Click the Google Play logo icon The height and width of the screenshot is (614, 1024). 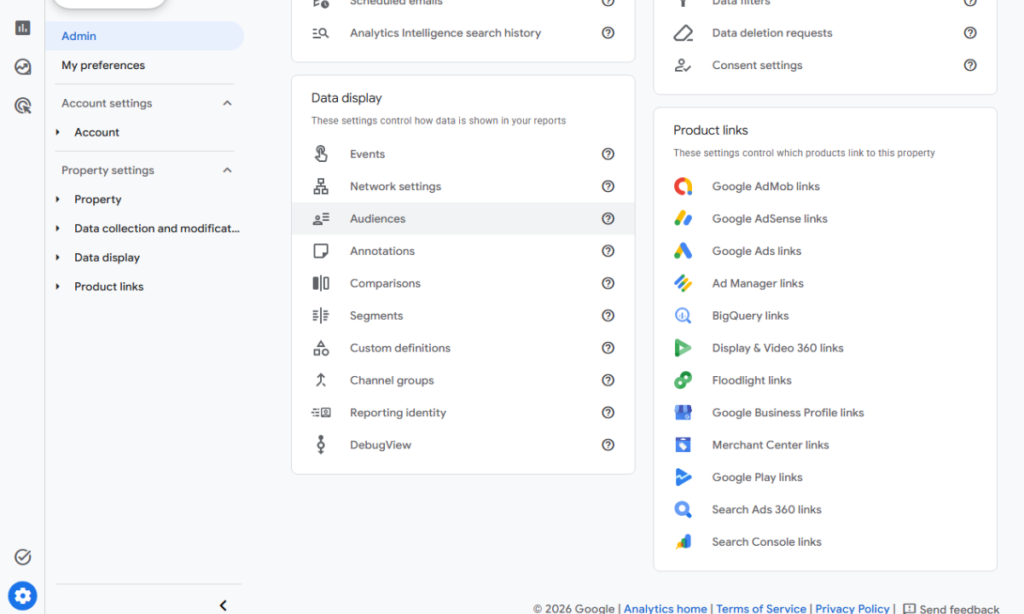[x=683, y=477]
